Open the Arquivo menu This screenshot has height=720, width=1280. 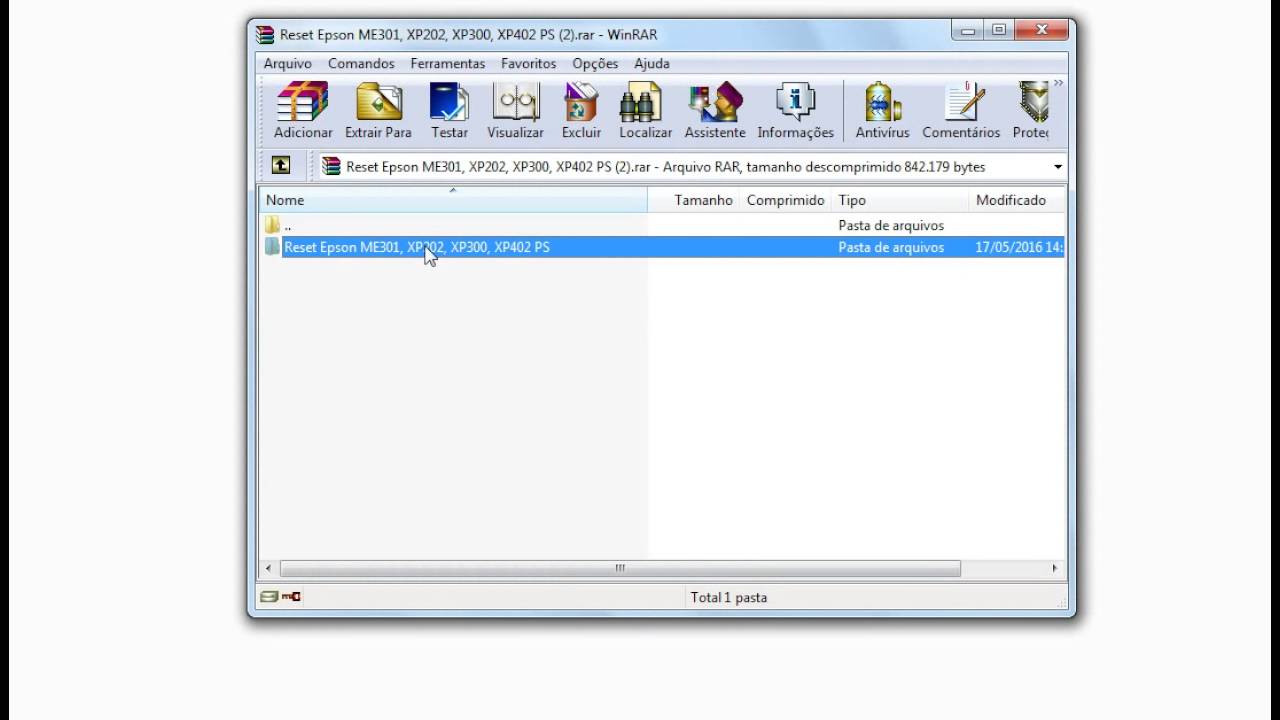(288, 63)
